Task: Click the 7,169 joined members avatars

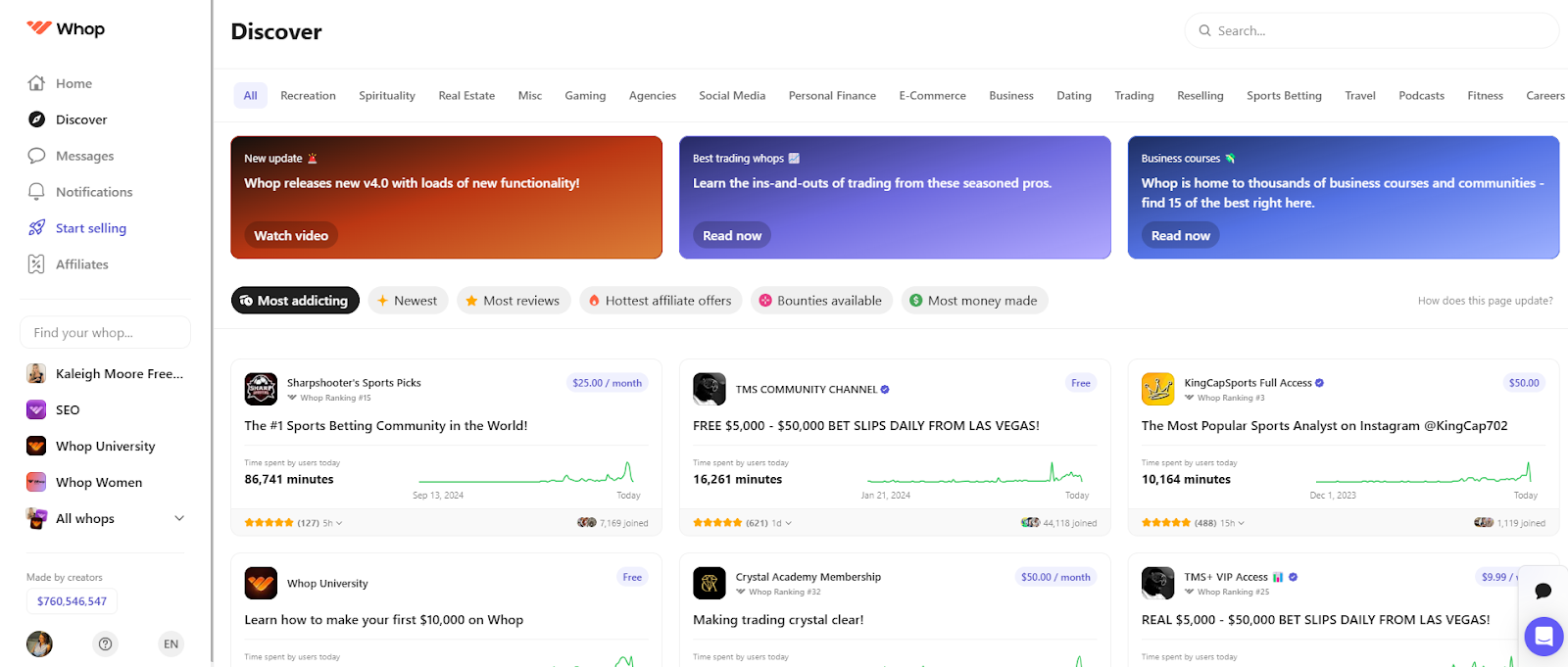Action: (587, 523)
